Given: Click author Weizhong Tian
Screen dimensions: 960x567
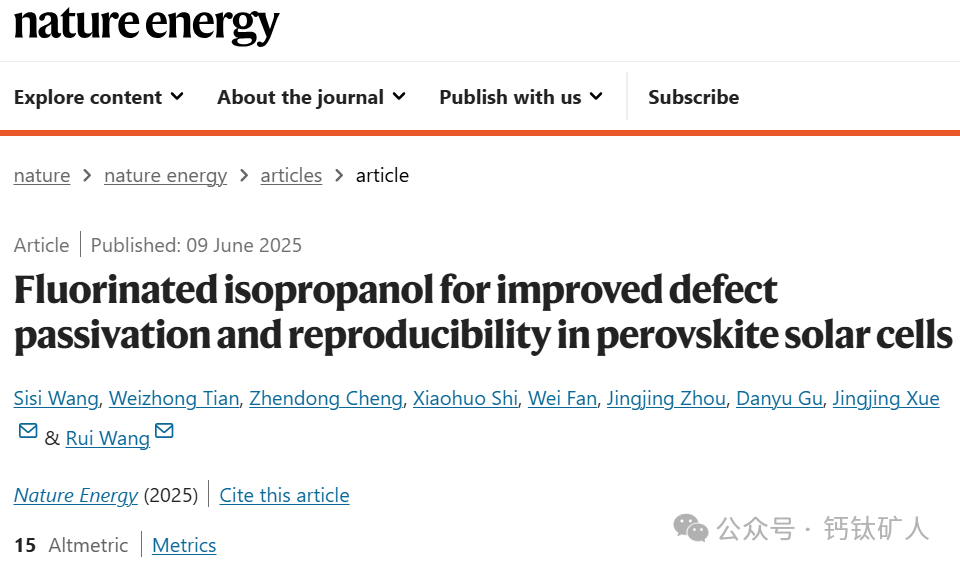Looking at the screenshot, I should point(174,398).
